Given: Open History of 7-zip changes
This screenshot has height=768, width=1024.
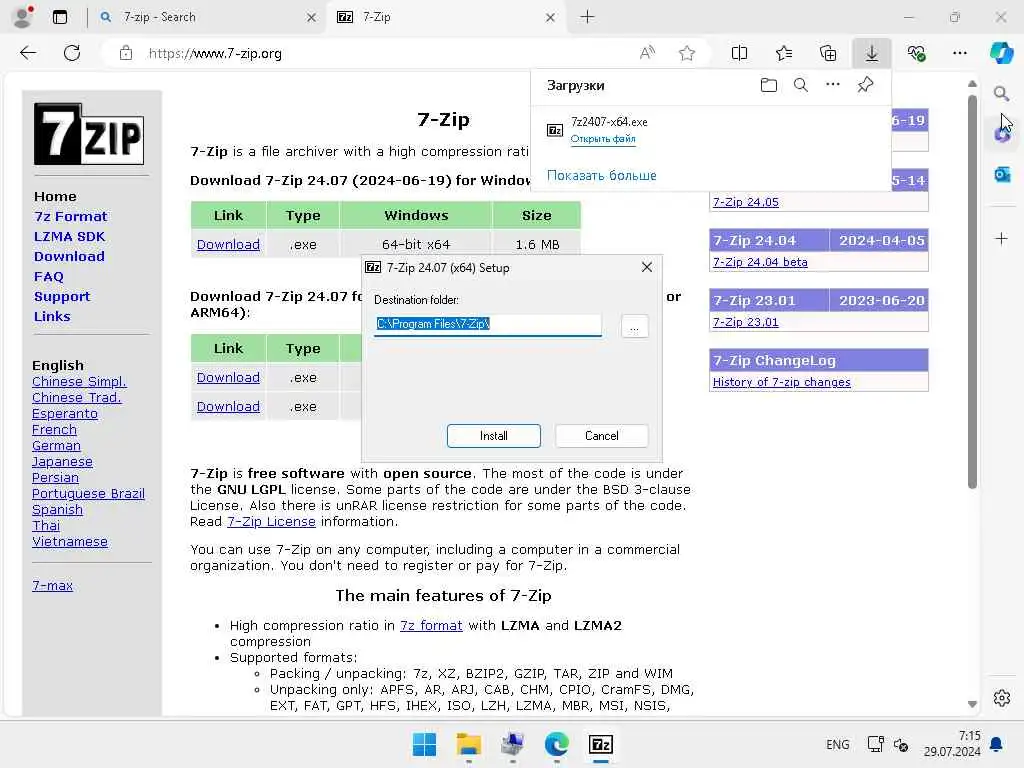Looking at the screenshot, I should pos(781,382).
